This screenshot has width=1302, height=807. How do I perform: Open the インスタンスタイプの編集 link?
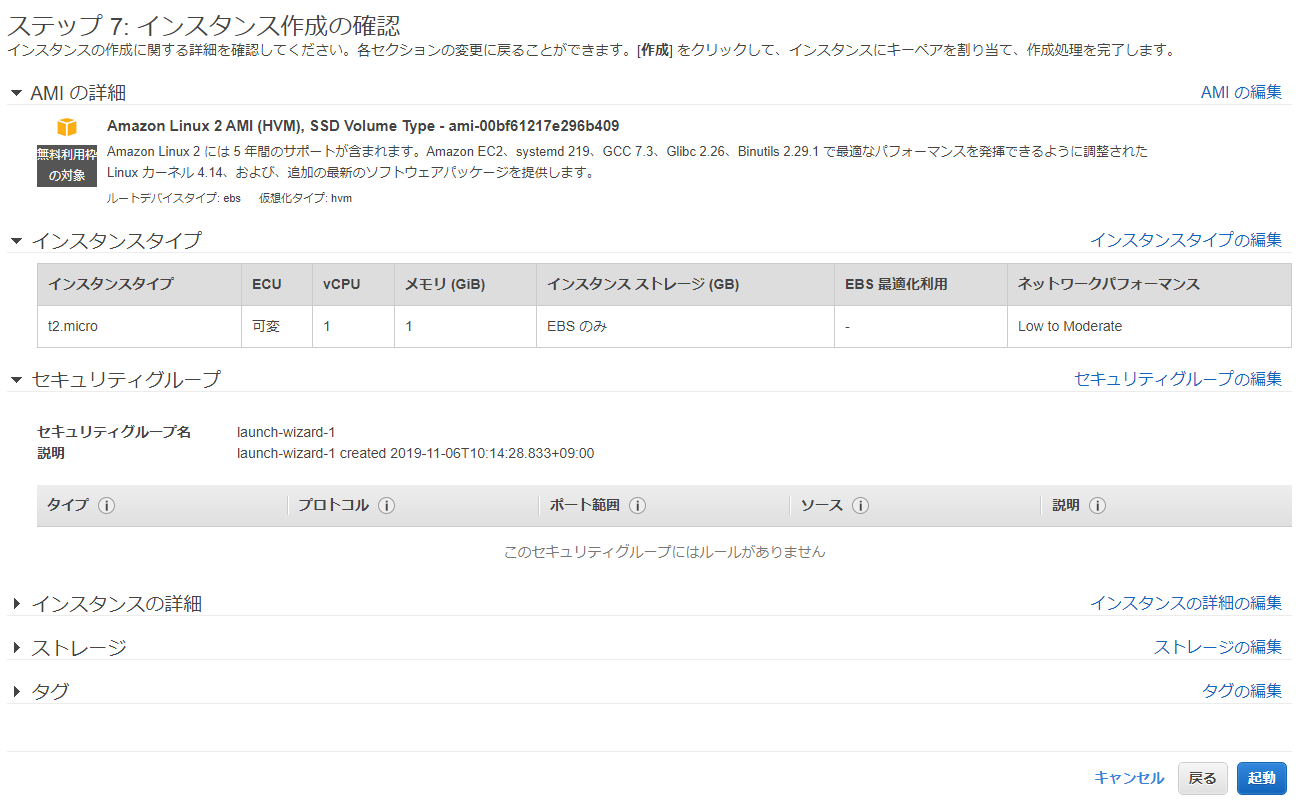click(x=1186, y=240)
